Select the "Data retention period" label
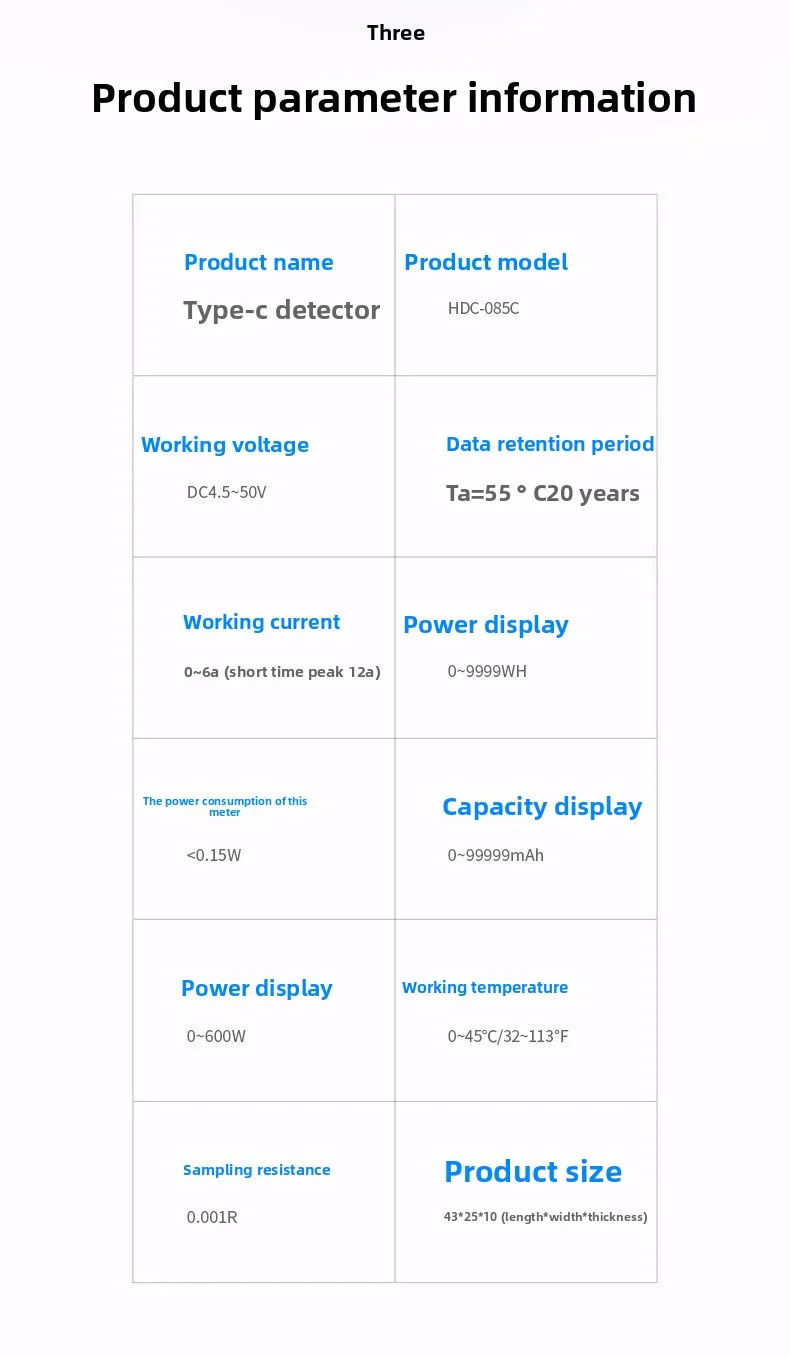This screenshot has width=790, height=1356. (x=550, y=444)
